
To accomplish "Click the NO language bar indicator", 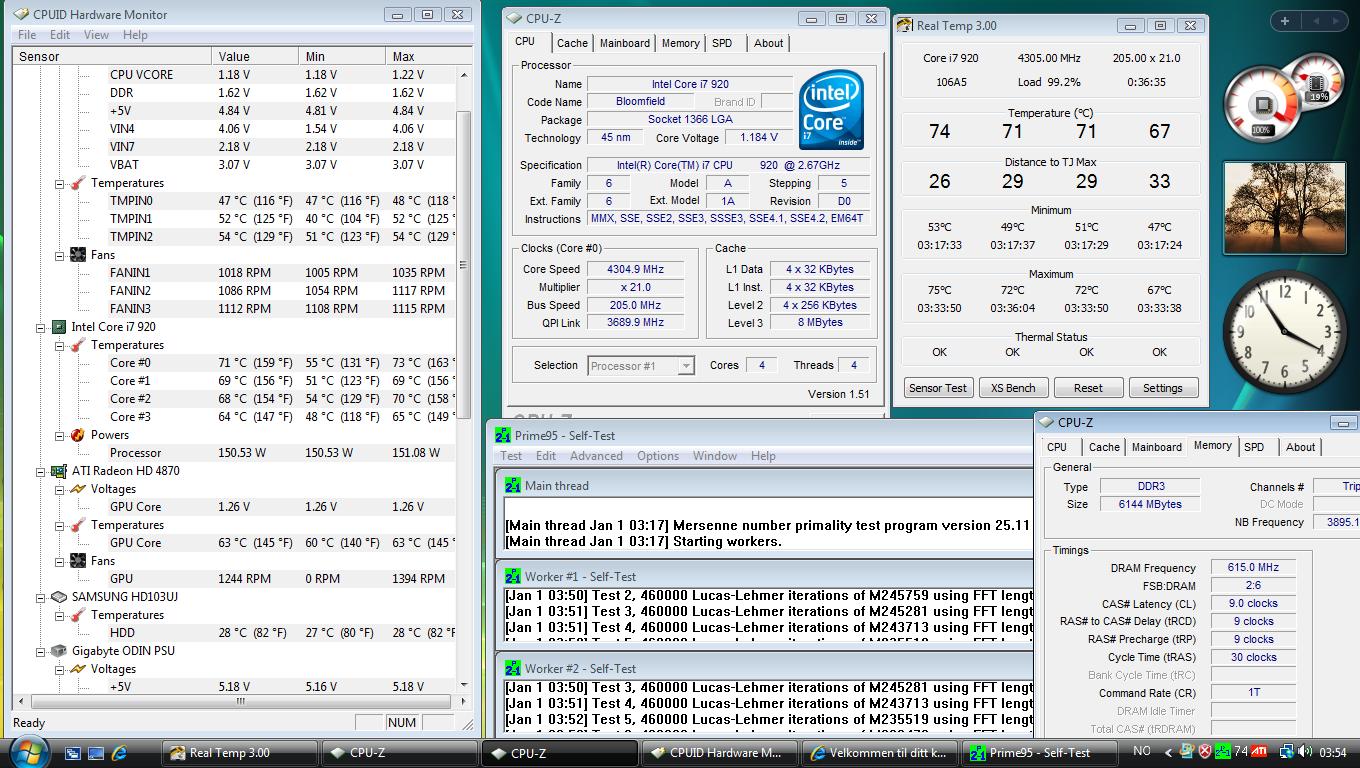I will [1141, 752].
